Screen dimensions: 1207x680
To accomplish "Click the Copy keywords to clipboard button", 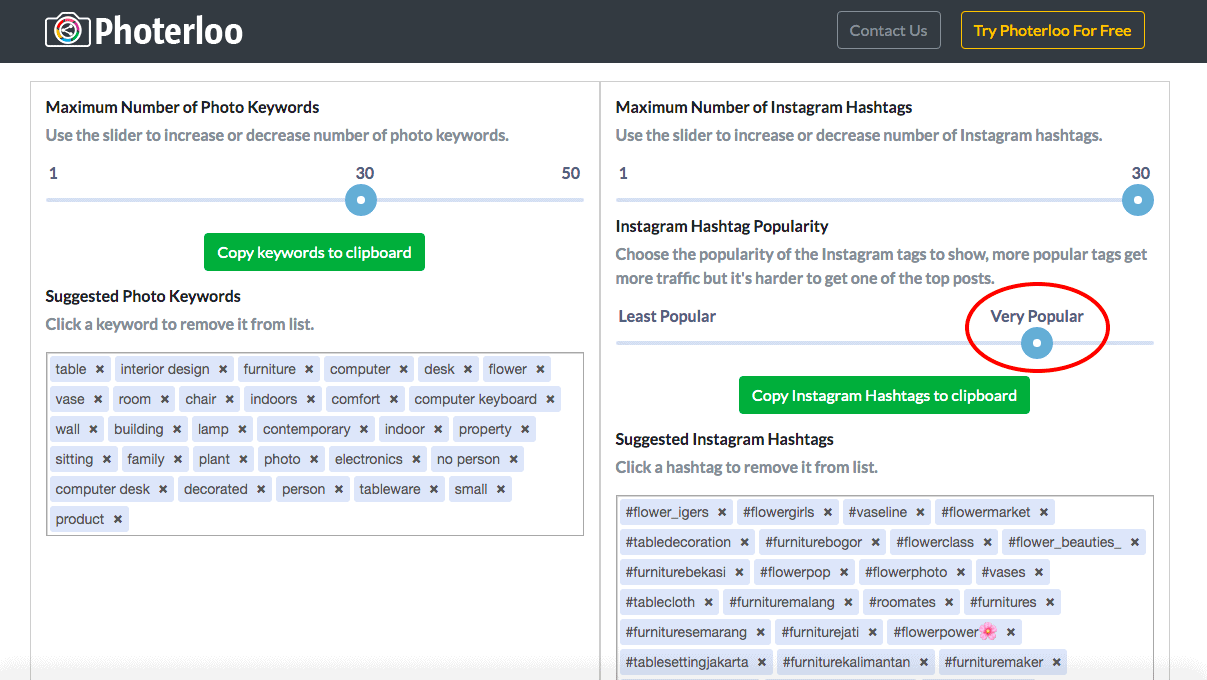I will tap(314, 252).
